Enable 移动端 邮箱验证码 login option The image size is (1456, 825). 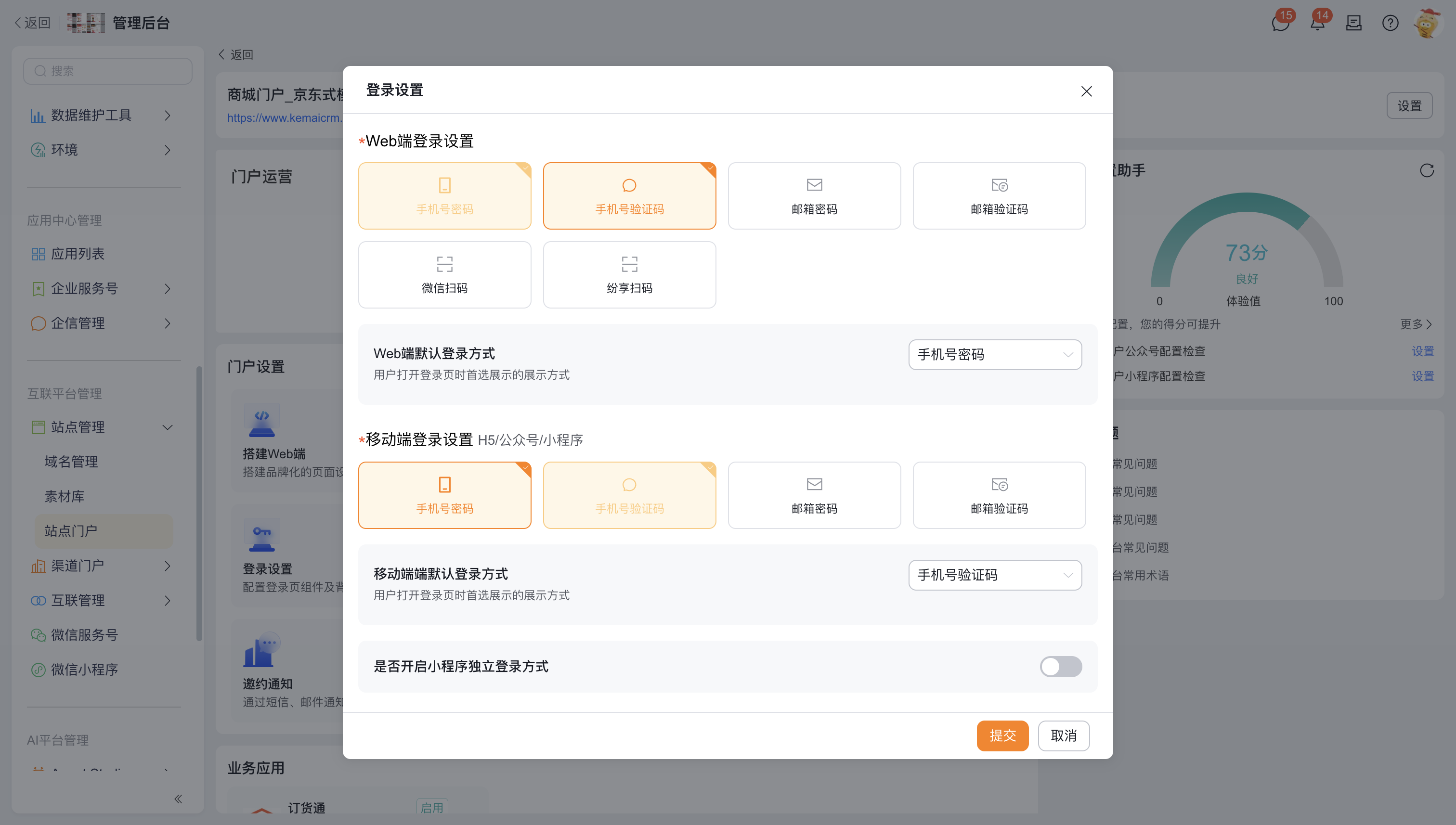[x=999, y=495]
